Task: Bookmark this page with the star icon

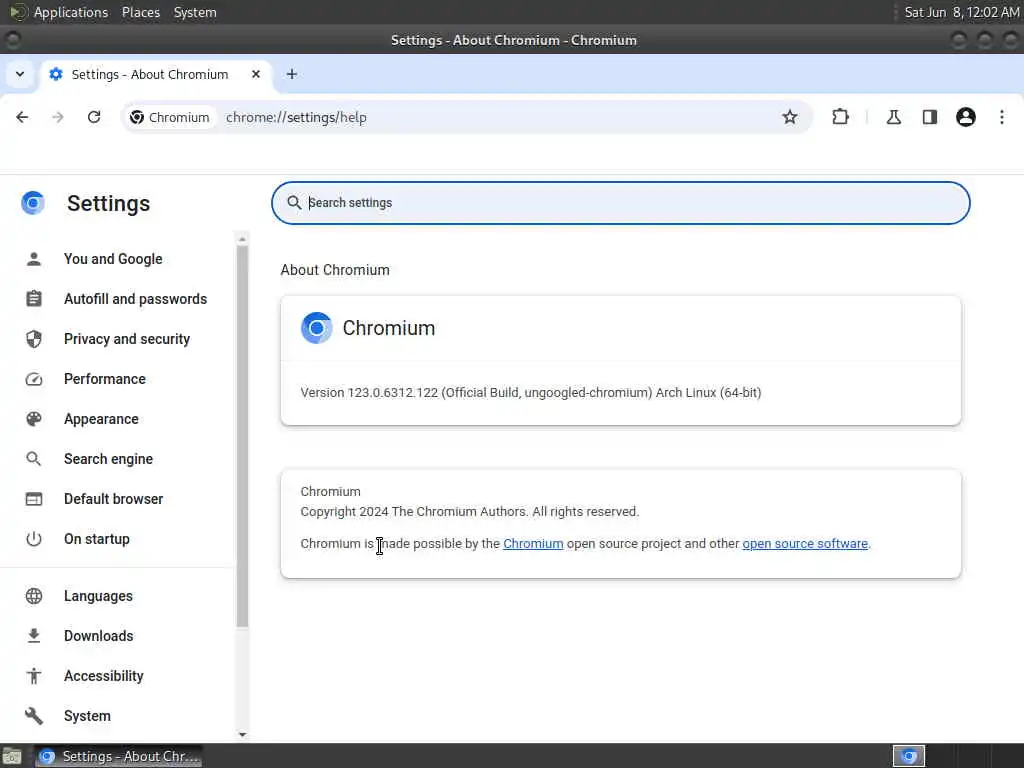Action: coord(790,117)
